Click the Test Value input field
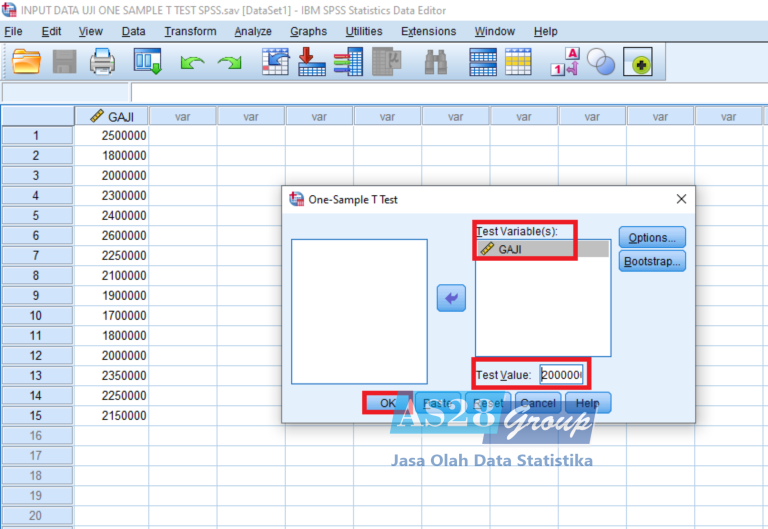 click(561, 375)
